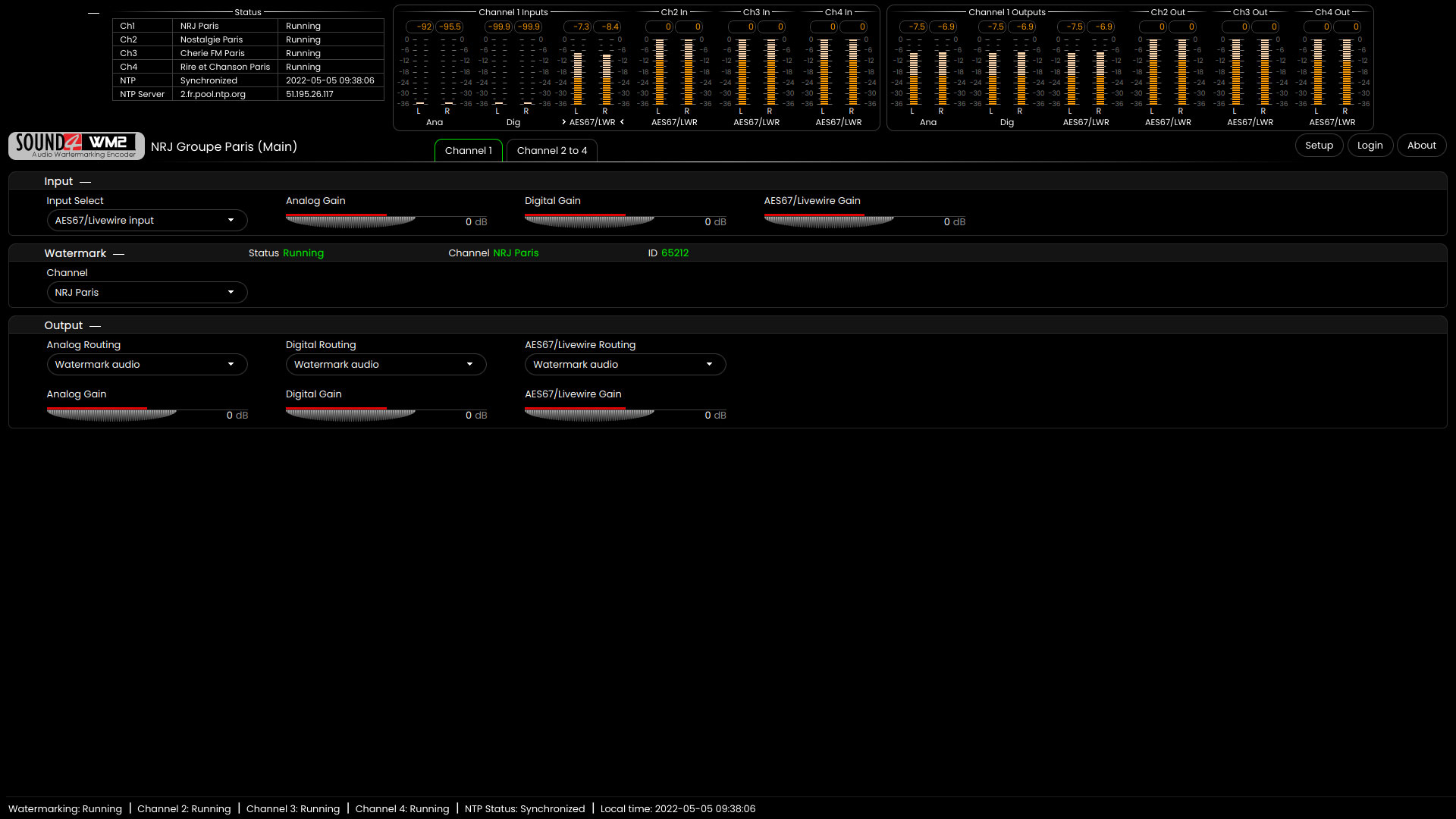The image size is (1456, 819).
Task: Select the Channel 1 tab
Action: (x=468, y=151)
